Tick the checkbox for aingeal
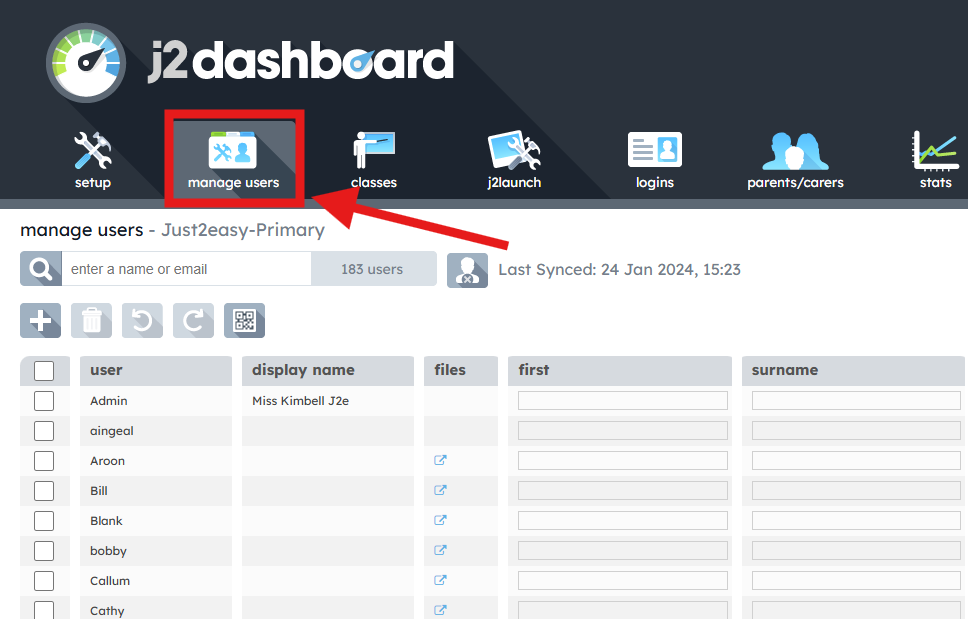Viewport: 968px width, 619px height. click(44, 431)
